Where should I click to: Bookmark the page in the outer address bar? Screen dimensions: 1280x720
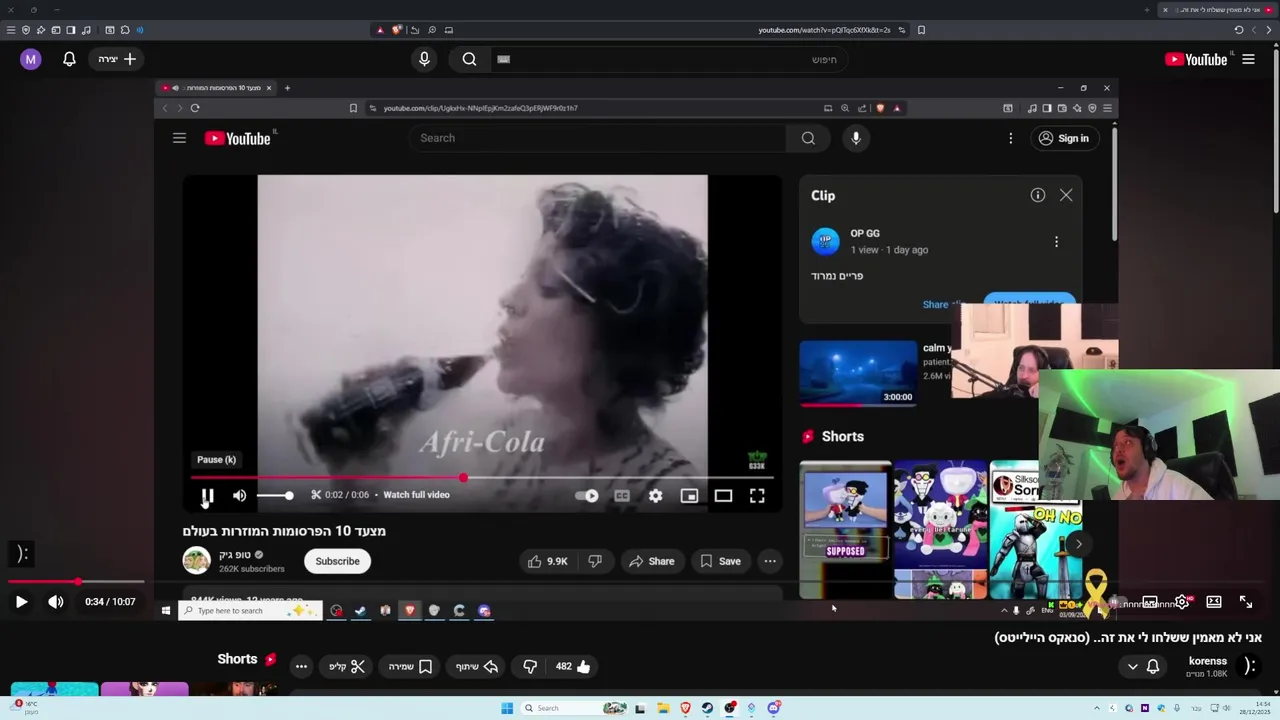pos(921,30)
